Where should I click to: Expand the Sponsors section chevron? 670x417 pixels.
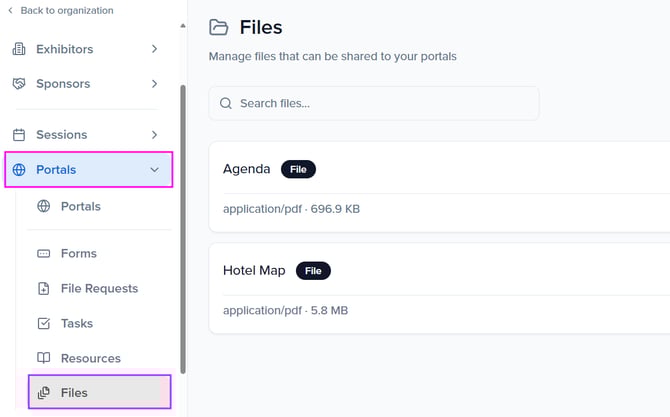tap(154, 84)
